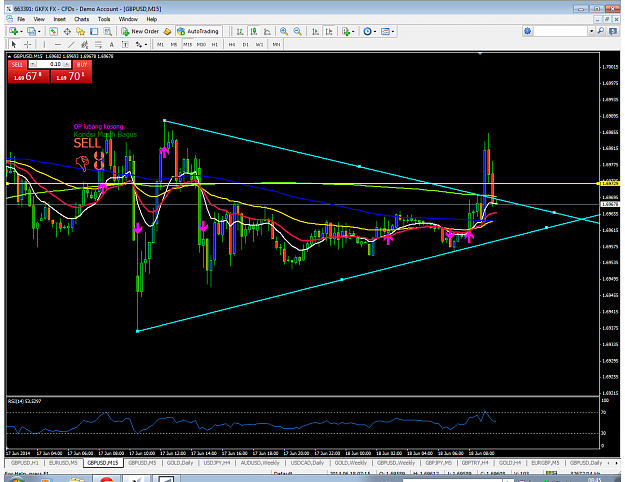Toggle chart Auto Scroll
Viewport: 625px width, 482px height.
[x=315, y=31]
